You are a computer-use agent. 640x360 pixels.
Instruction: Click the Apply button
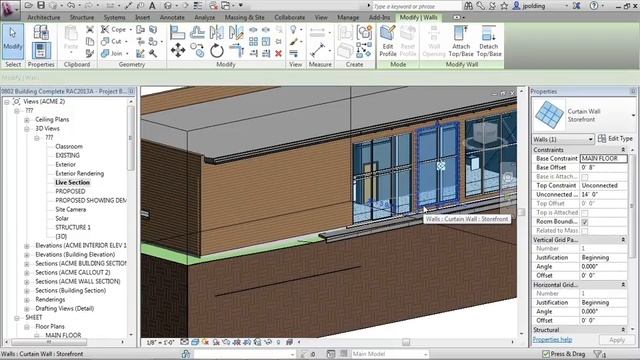[616, 340]
